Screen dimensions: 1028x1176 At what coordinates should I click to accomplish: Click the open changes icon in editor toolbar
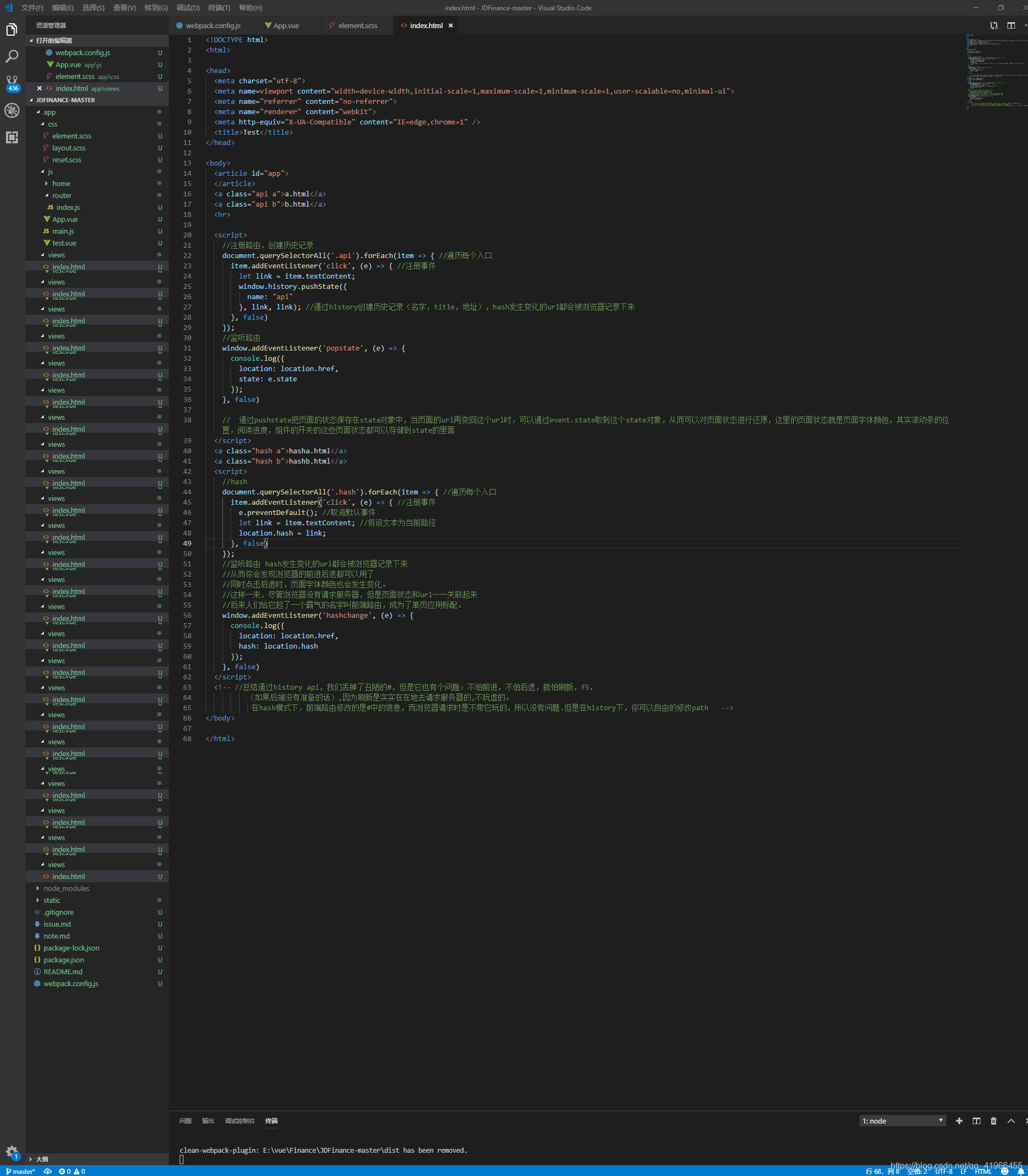pyautogui.click(x=993, y=25)
